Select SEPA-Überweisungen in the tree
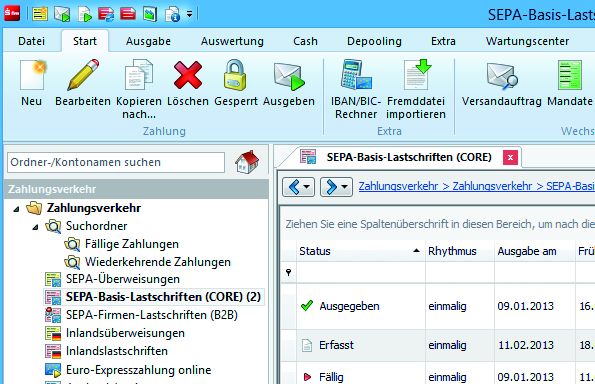 coord(123,279)
